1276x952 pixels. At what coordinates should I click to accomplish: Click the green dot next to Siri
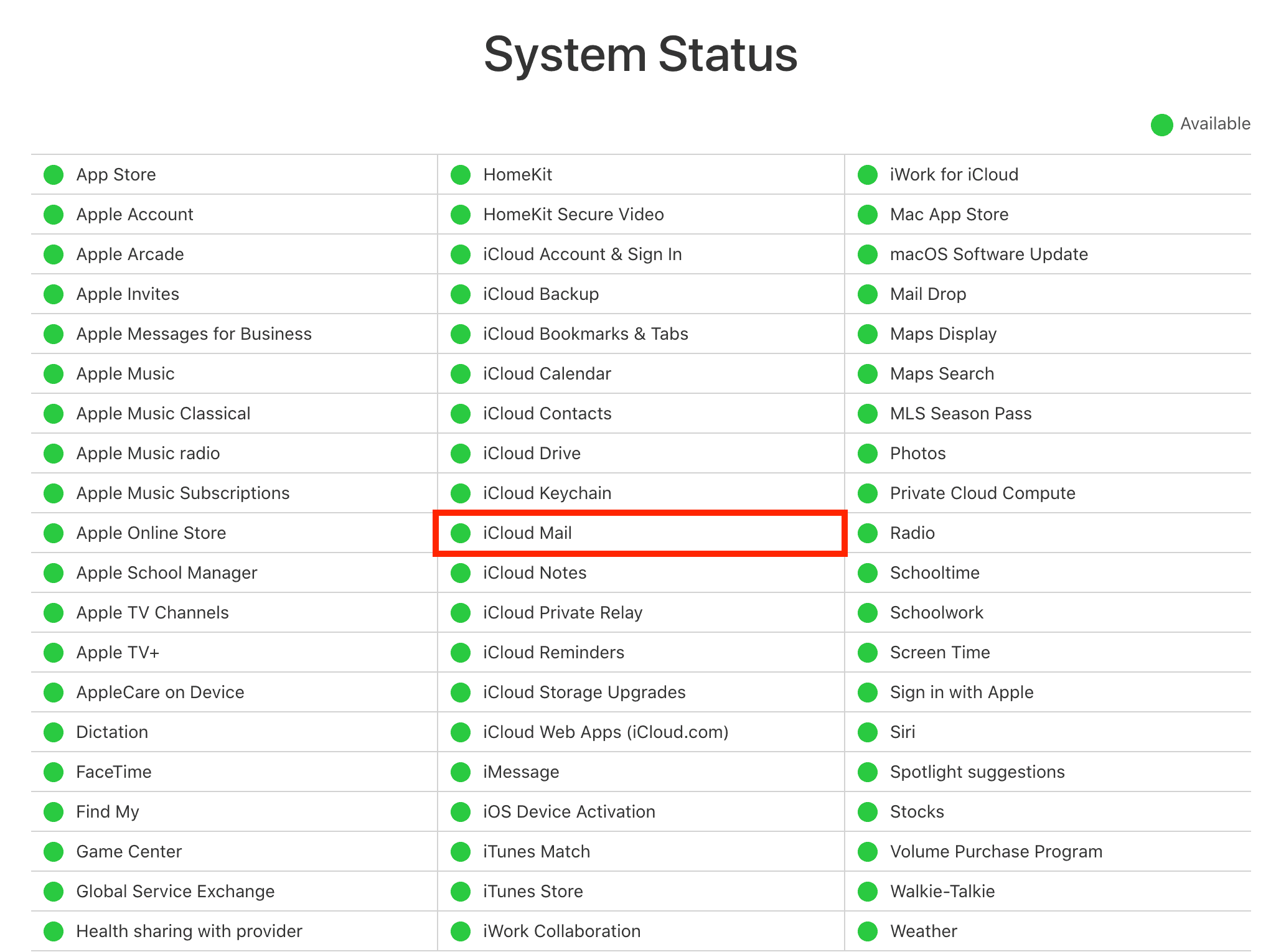(x=867, y=732)
